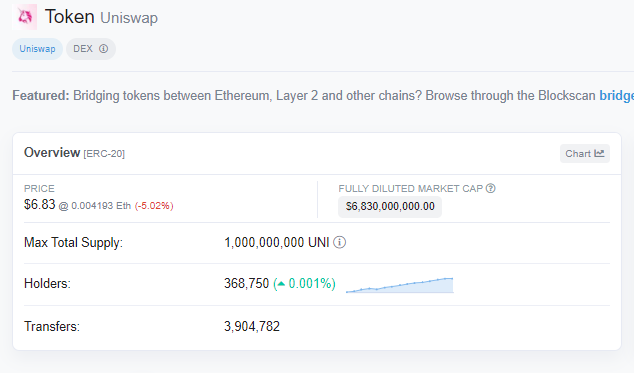This screenshot has width=634, height=373.
Task: Click the fully diluted market cap help icon
Action: (x=490, y=189)
